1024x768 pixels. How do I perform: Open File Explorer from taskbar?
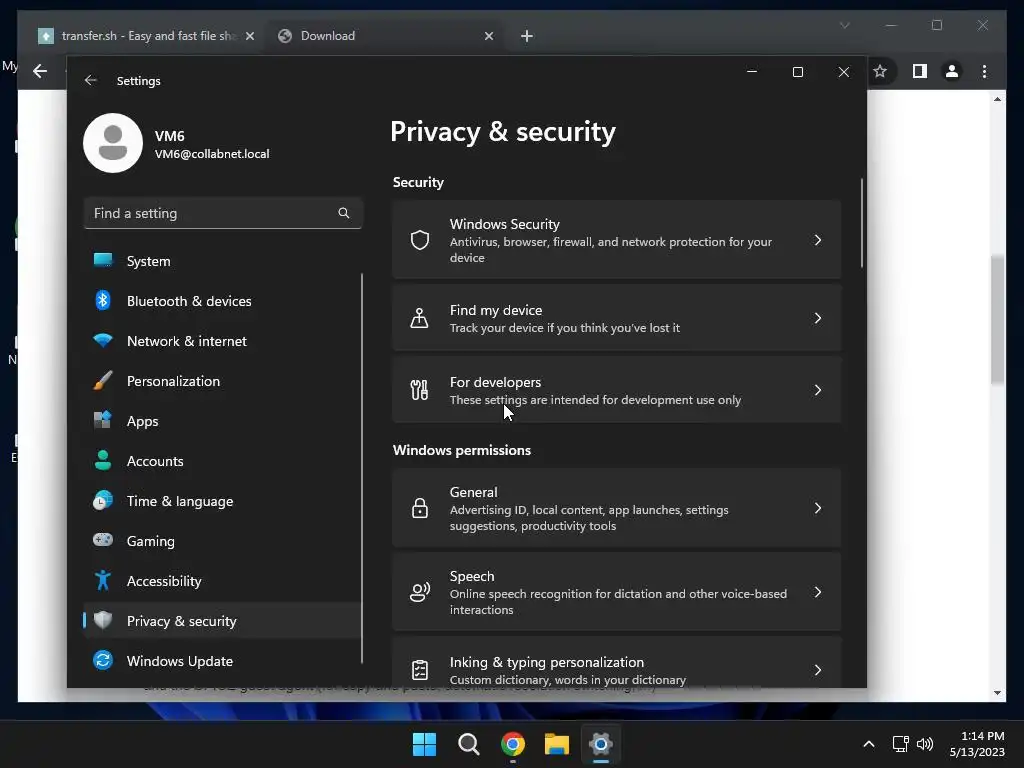557,744
